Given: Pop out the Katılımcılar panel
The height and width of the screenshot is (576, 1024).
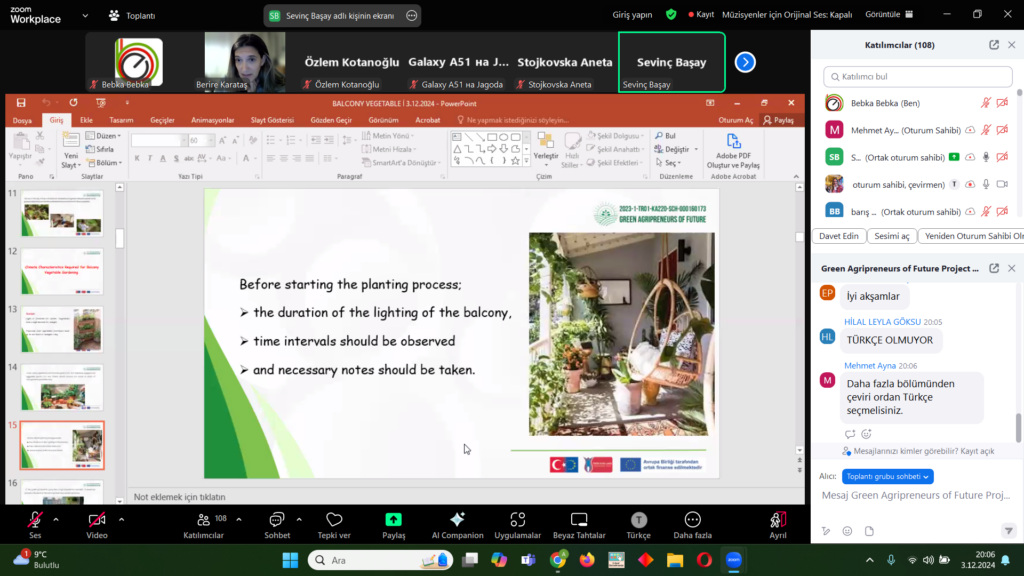Looking at the screenshot, I should click(994, 45).
